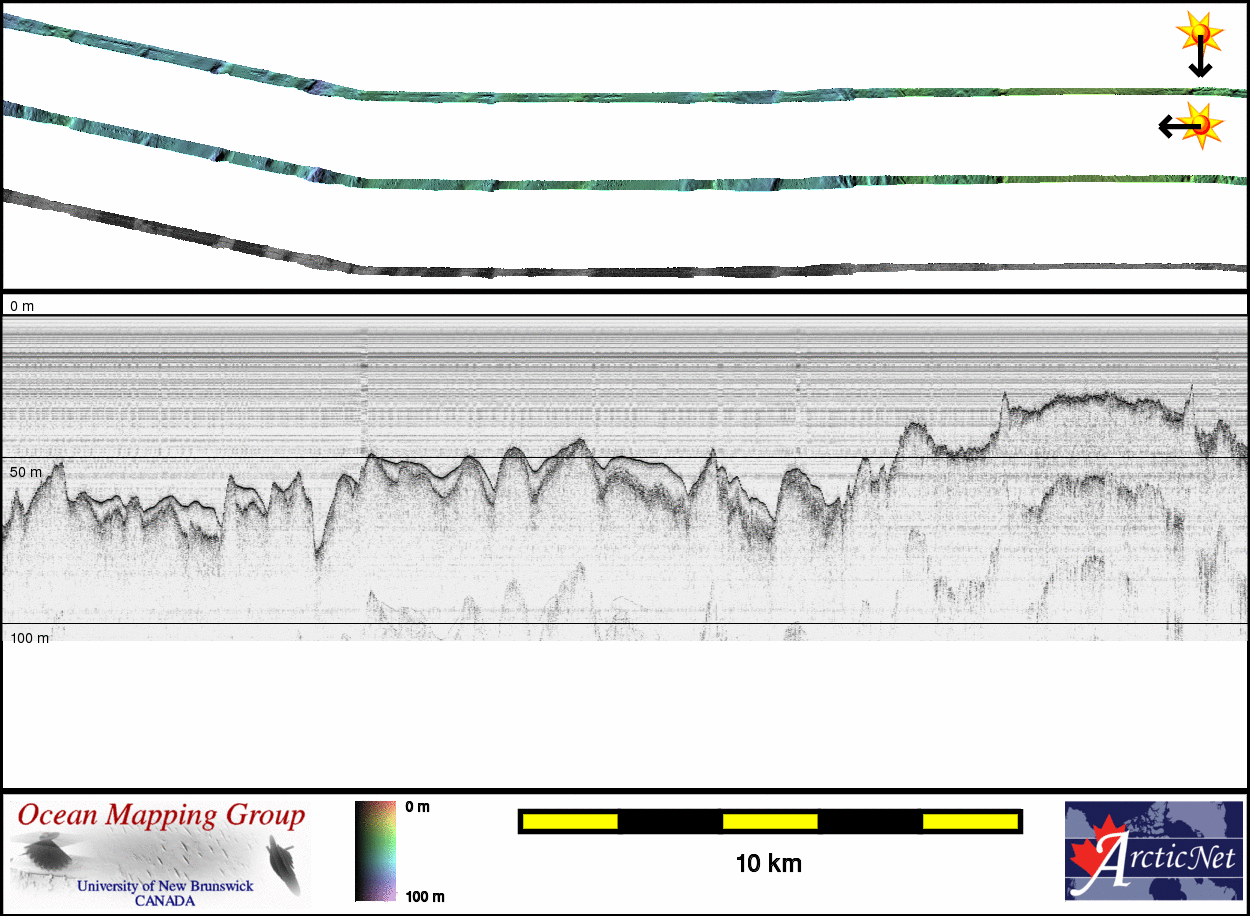
Task: Click the ArcticNet logo
Action: [x=1155, y=851]
